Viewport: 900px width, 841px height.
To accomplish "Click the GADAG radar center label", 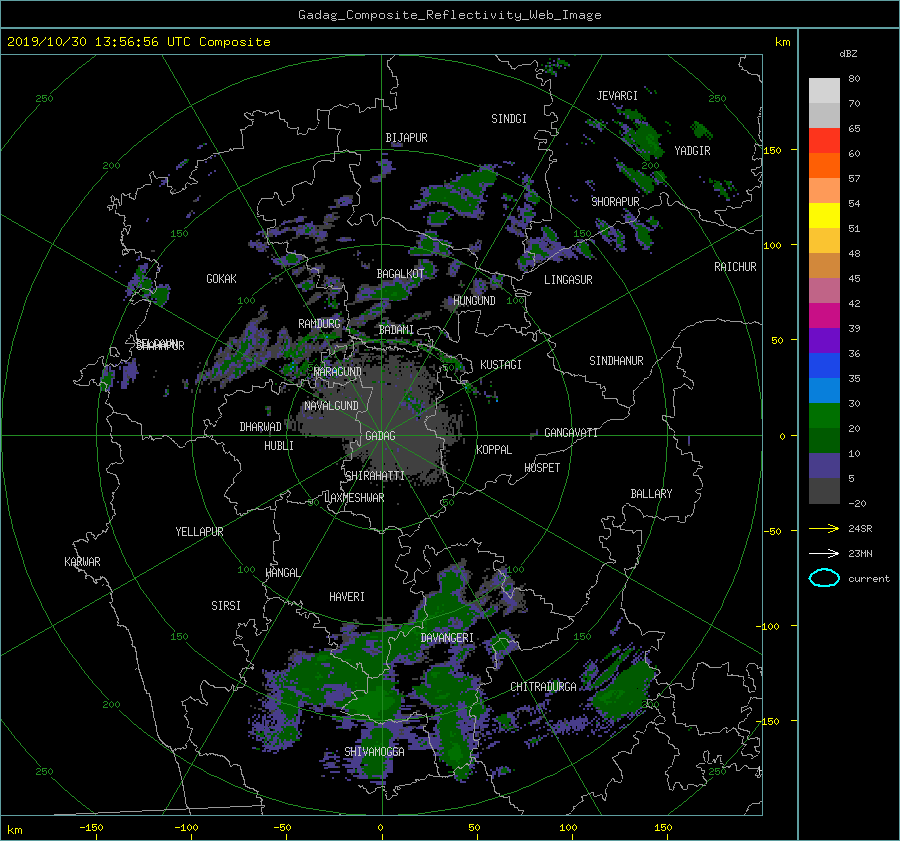I will tap(381, 436).
